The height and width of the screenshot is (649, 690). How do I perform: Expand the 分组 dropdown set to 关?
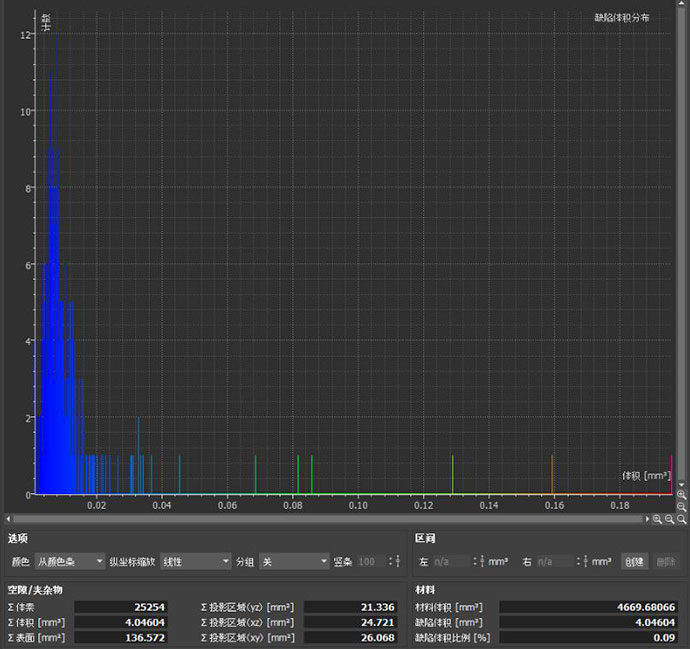pyautogui.click(x=293, y=562)
